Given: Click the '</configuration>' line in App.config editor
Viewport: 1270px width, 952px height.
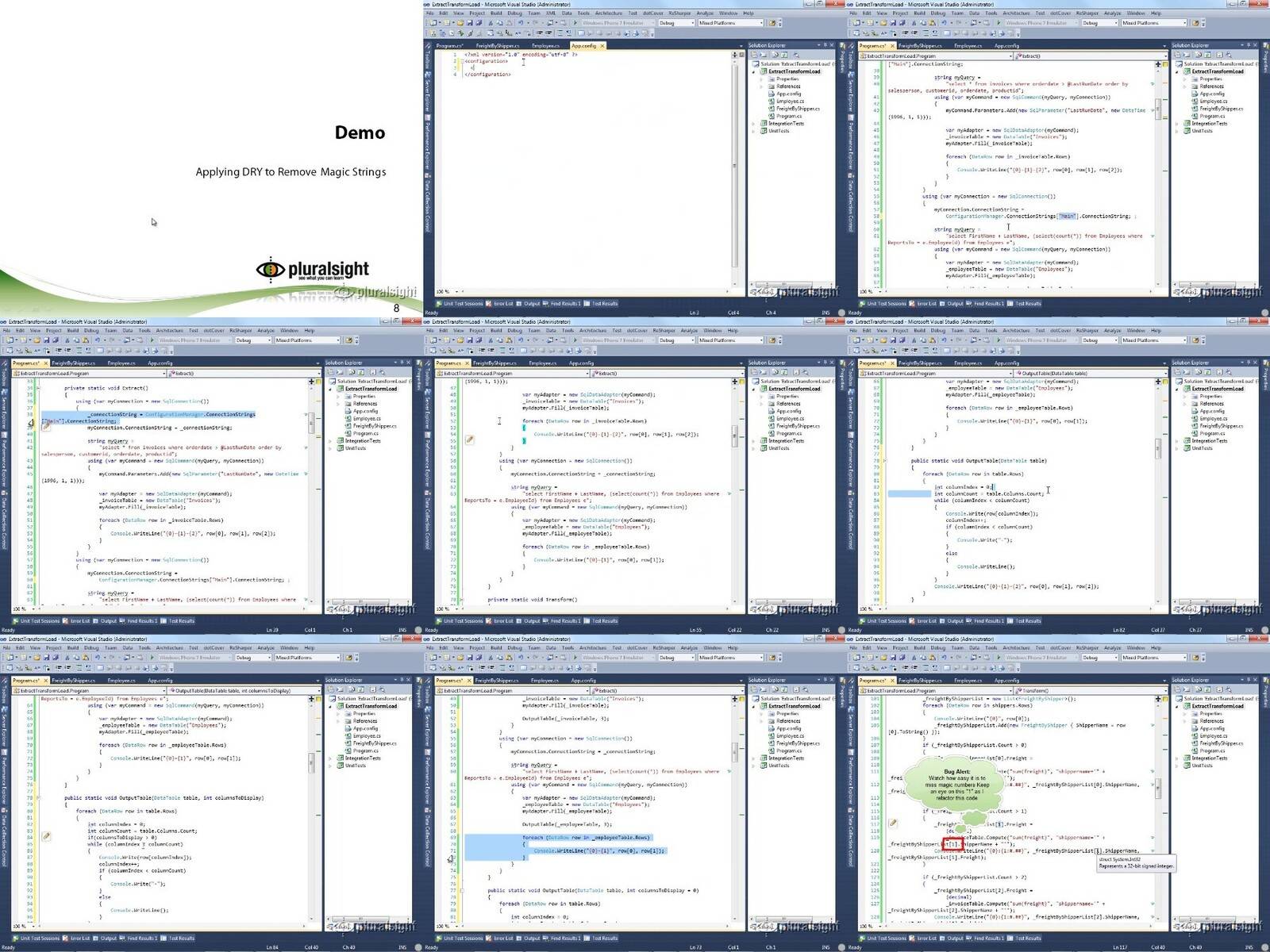Looking at the screenshot, I should [x=487, y=75].
